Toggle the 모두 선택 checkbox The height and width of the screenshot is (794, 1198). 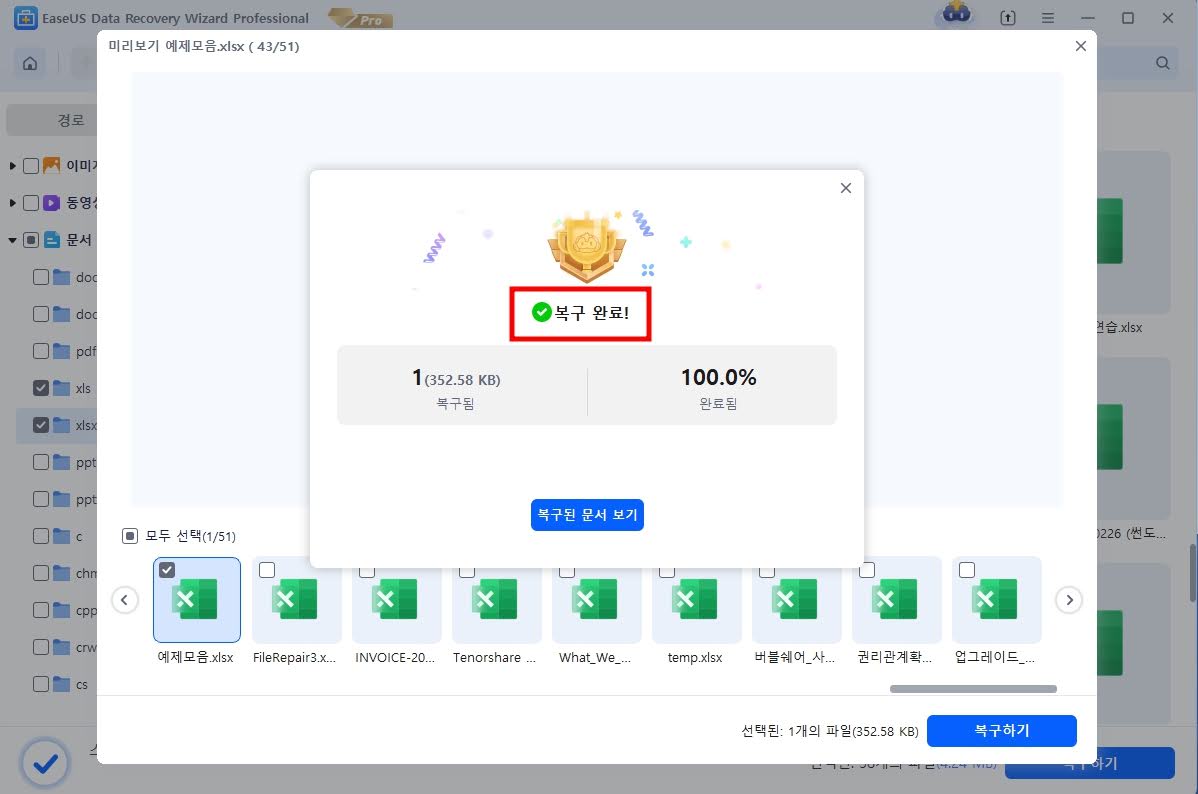point(129,535)
